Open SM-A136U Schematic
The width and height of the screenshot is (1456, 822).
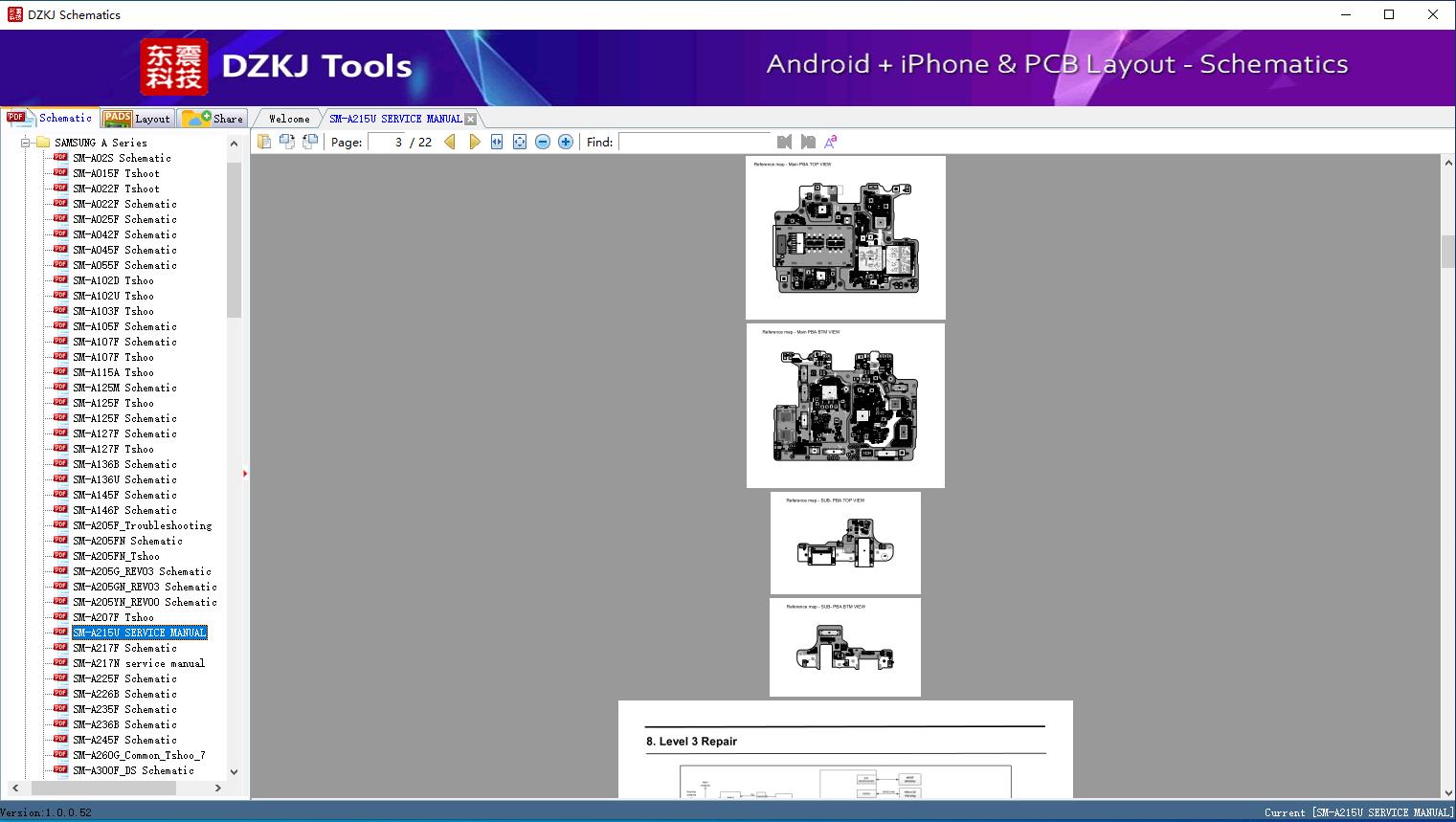(124, 479)
